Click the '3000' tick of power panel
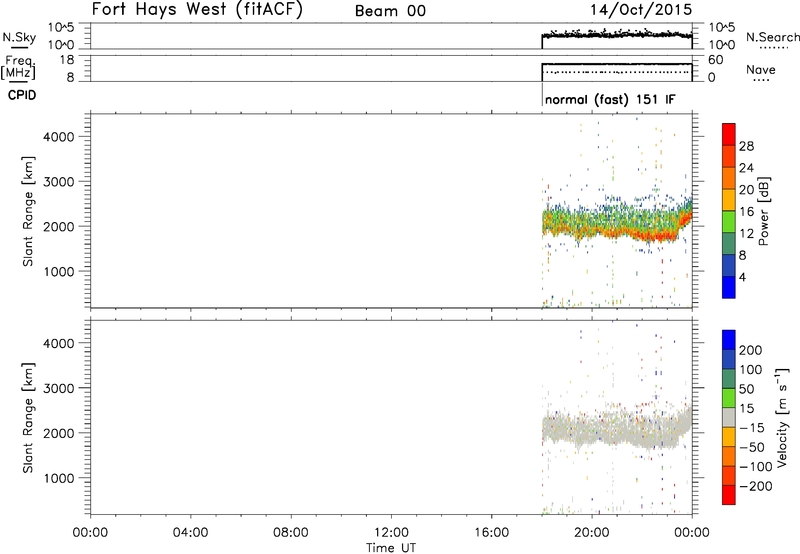The width and height of the screenshot is (800, 554). 59,182
